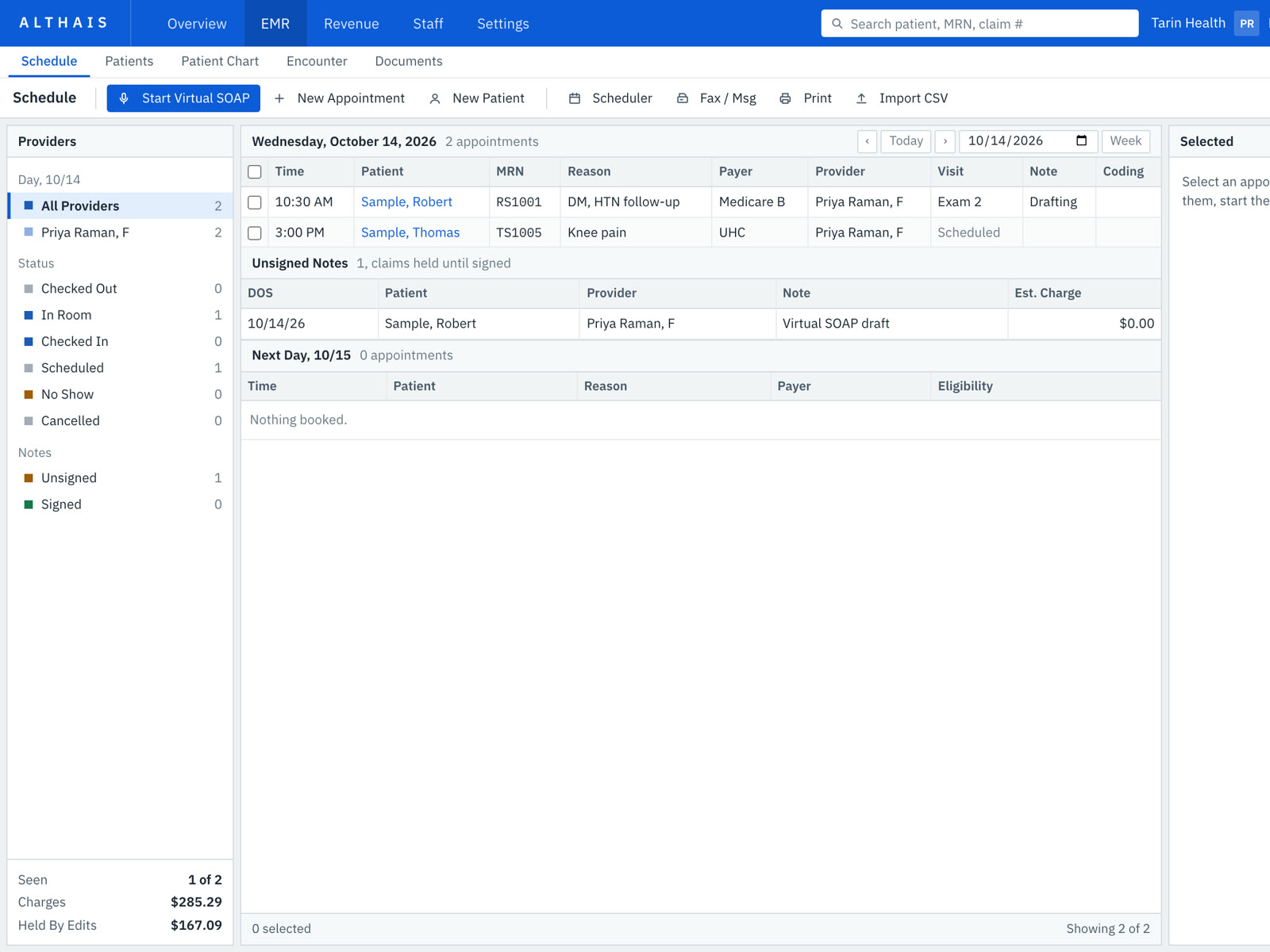Open the date picker calendar icon
The width and height of the screenshot is (1270, 952).
tap(1081, 140)
